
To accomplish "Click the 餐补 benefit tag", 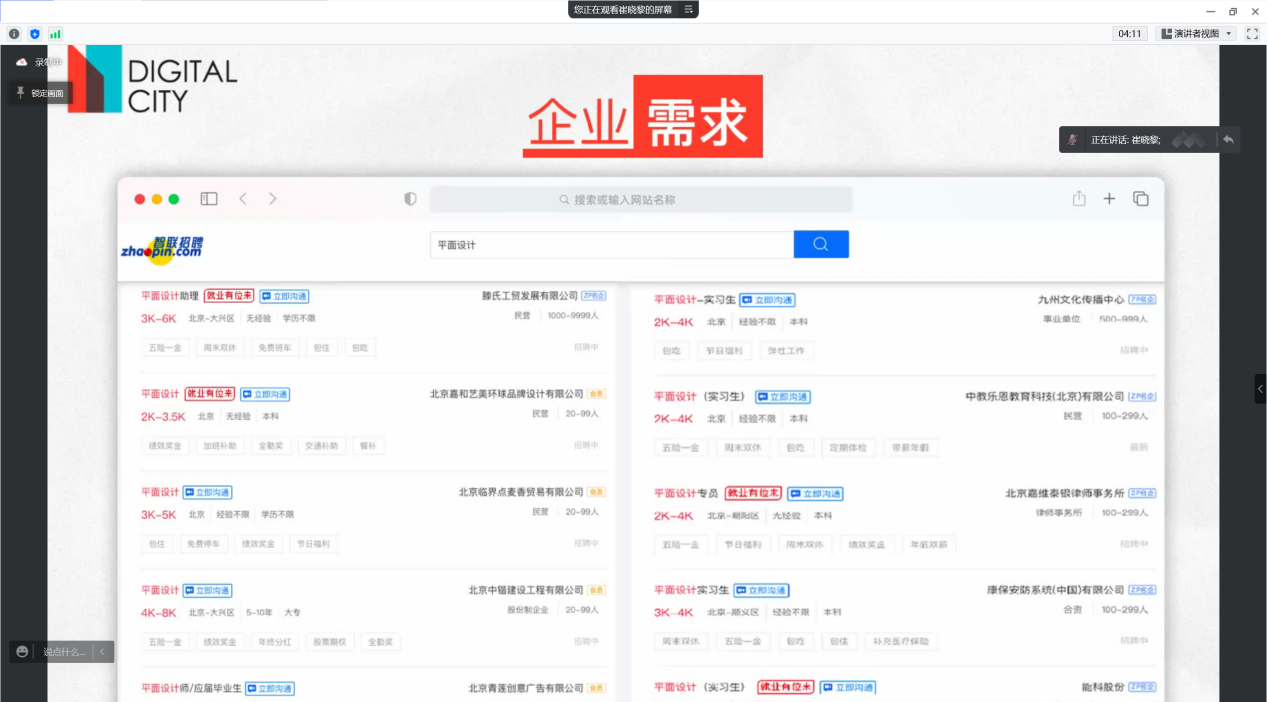I will tap(368, 446).
